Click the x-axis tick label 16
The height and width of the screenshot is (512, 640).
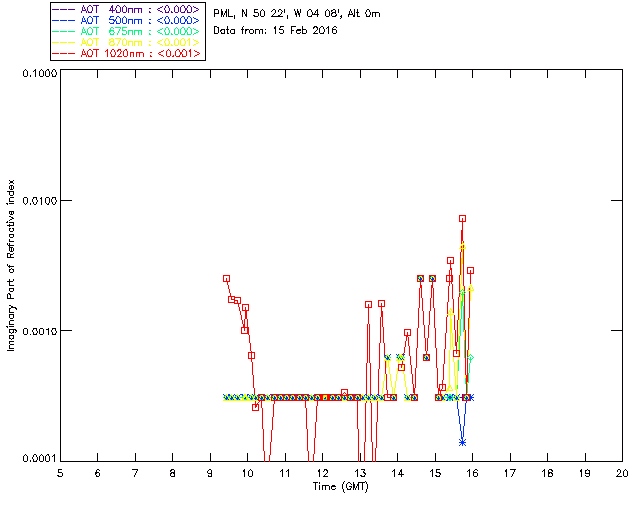point(472,473)
